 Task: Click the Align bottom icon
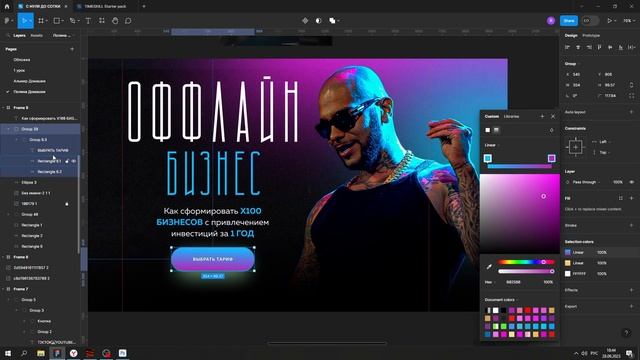(x=620, y=47)
